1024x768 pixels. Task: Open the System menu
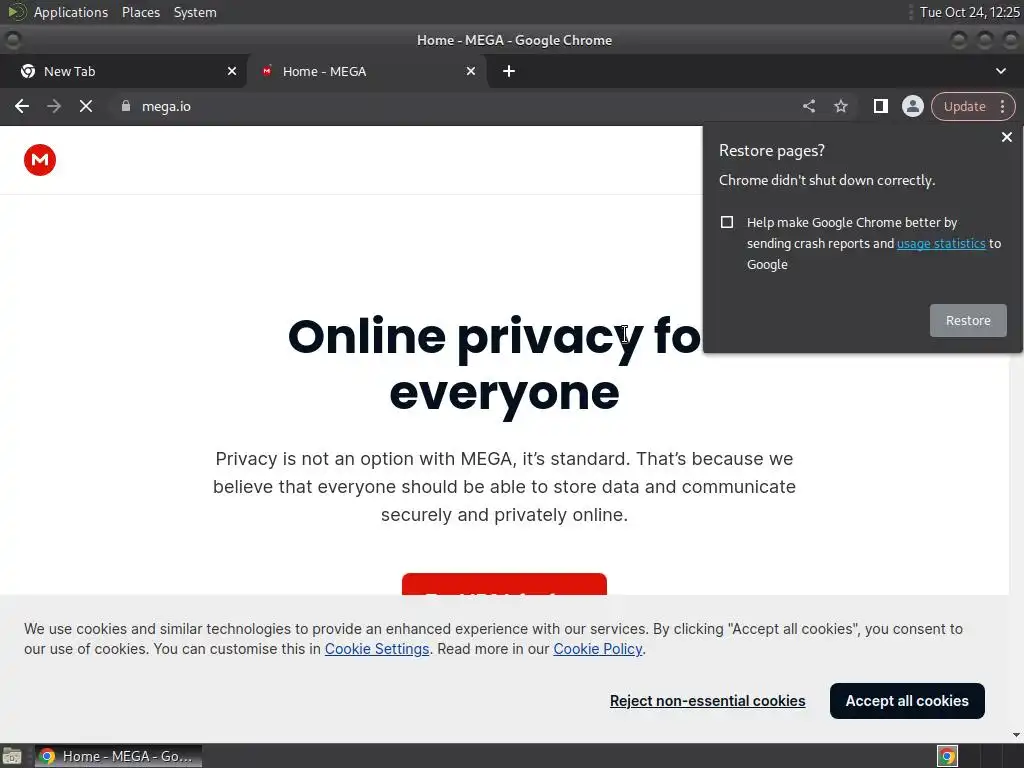click(195, 12)
